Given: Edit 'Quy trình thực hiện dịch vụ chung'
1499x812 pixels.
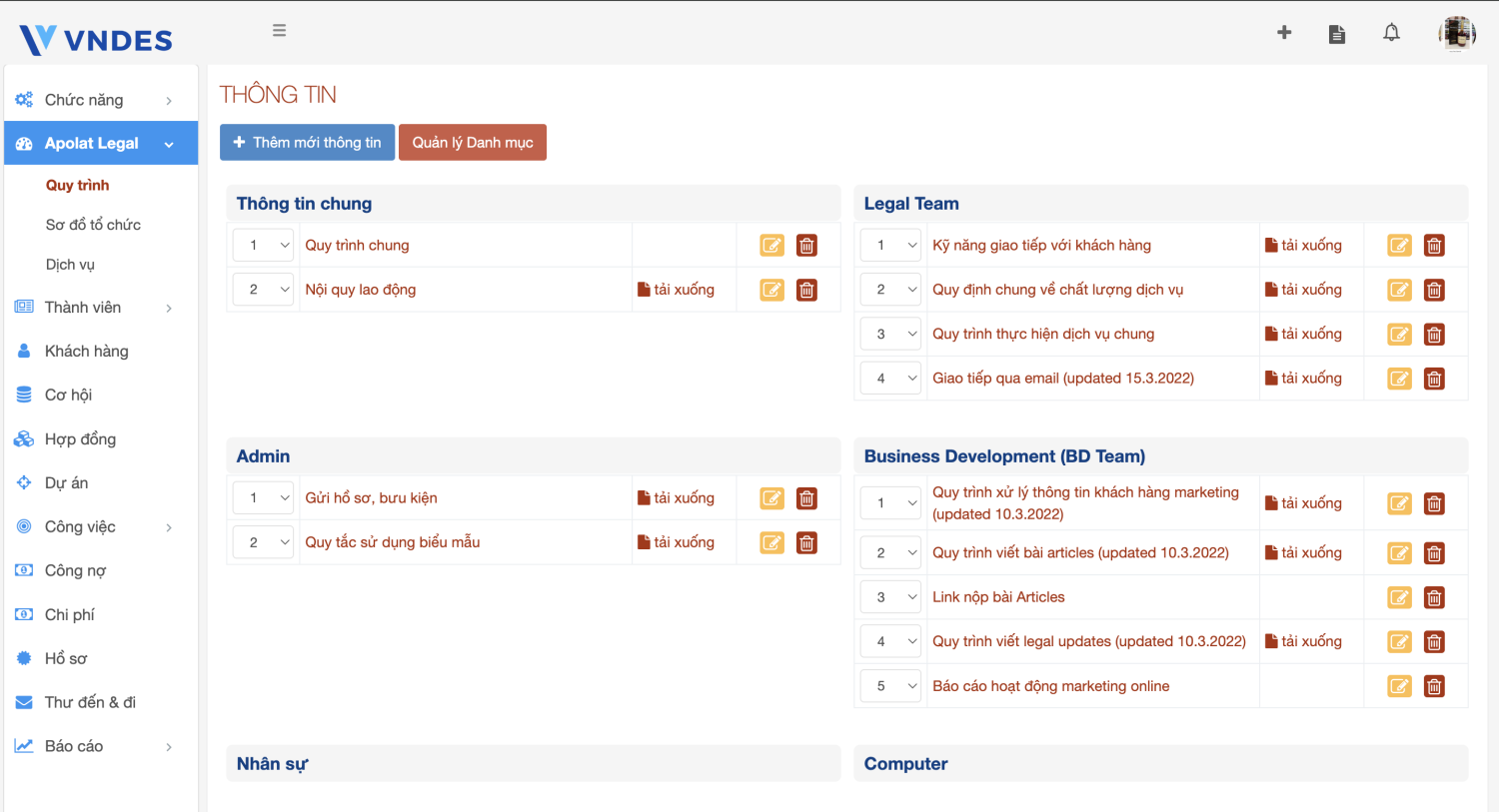Looking at the screenshot, I should (x=1400, y=335).
